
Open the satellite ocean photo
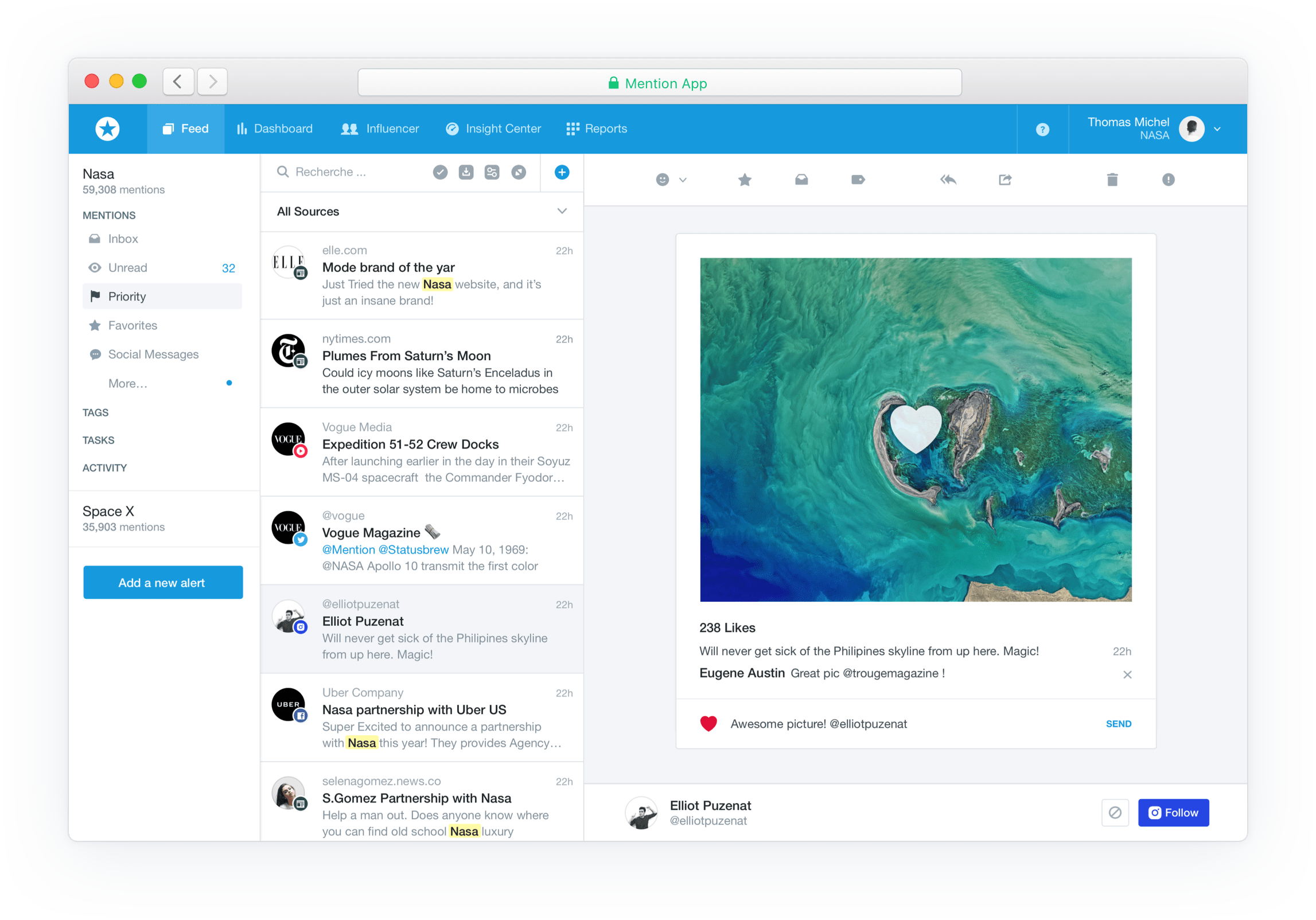tap(916, 430)
